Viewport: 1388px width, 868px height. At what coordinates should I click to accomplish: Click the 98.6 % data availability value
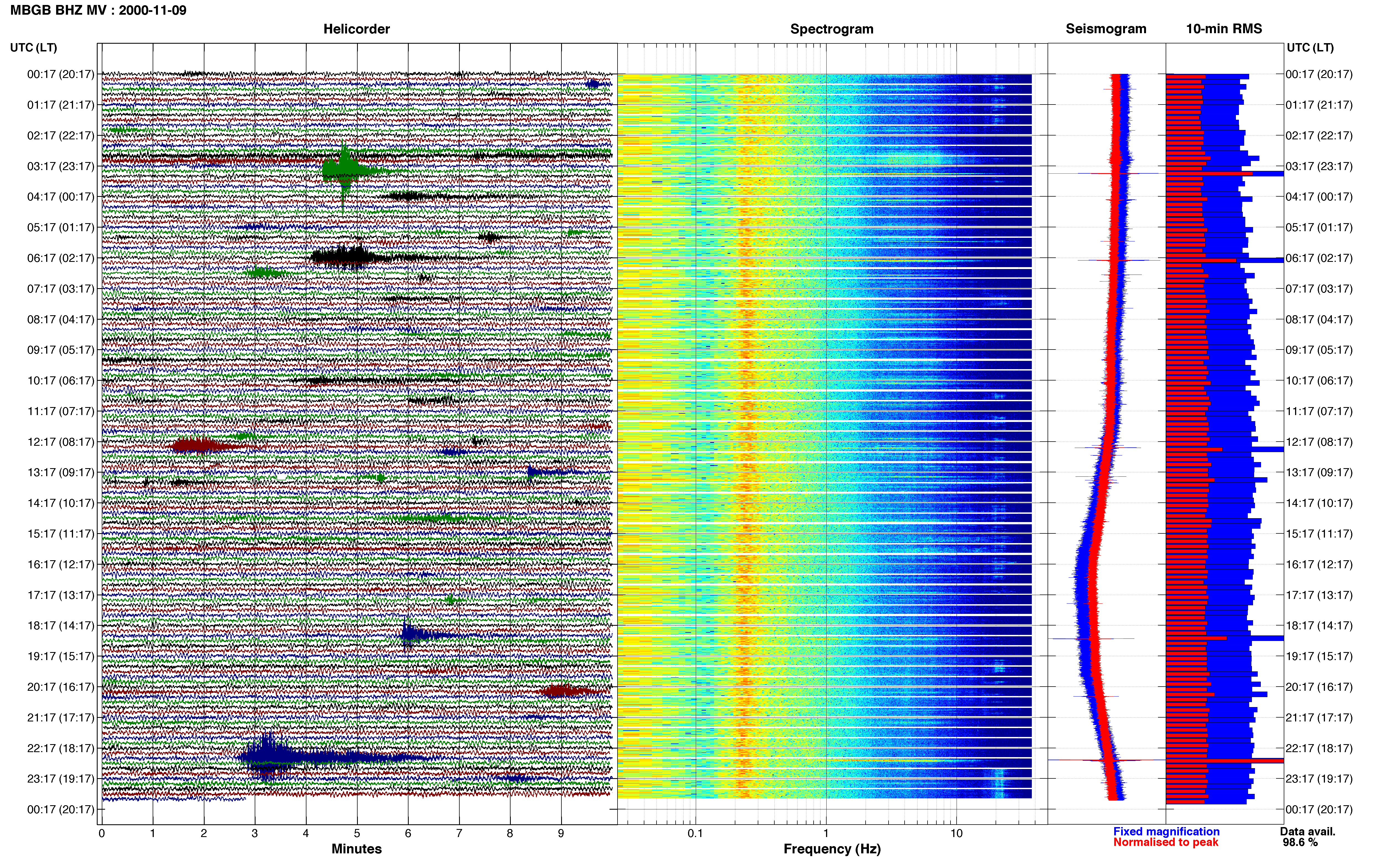[1300, 842]
